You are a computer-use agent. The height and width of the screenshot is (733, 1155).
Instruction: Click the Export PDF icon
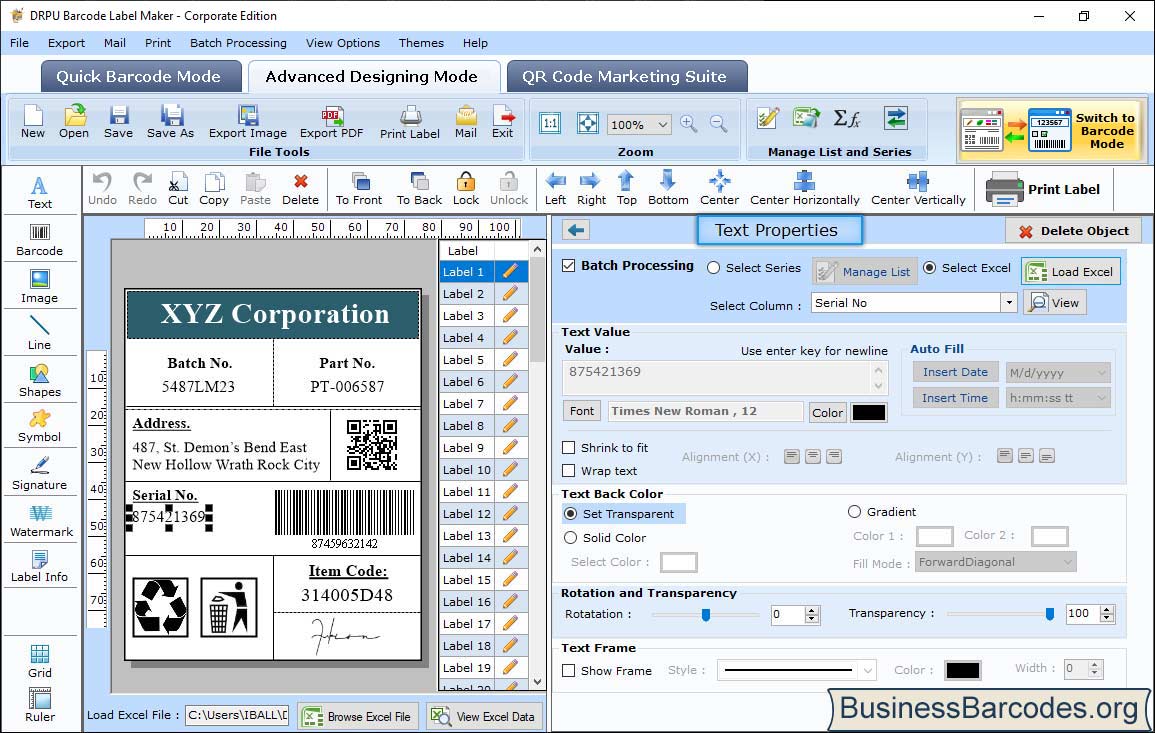[x=331, y=122]
